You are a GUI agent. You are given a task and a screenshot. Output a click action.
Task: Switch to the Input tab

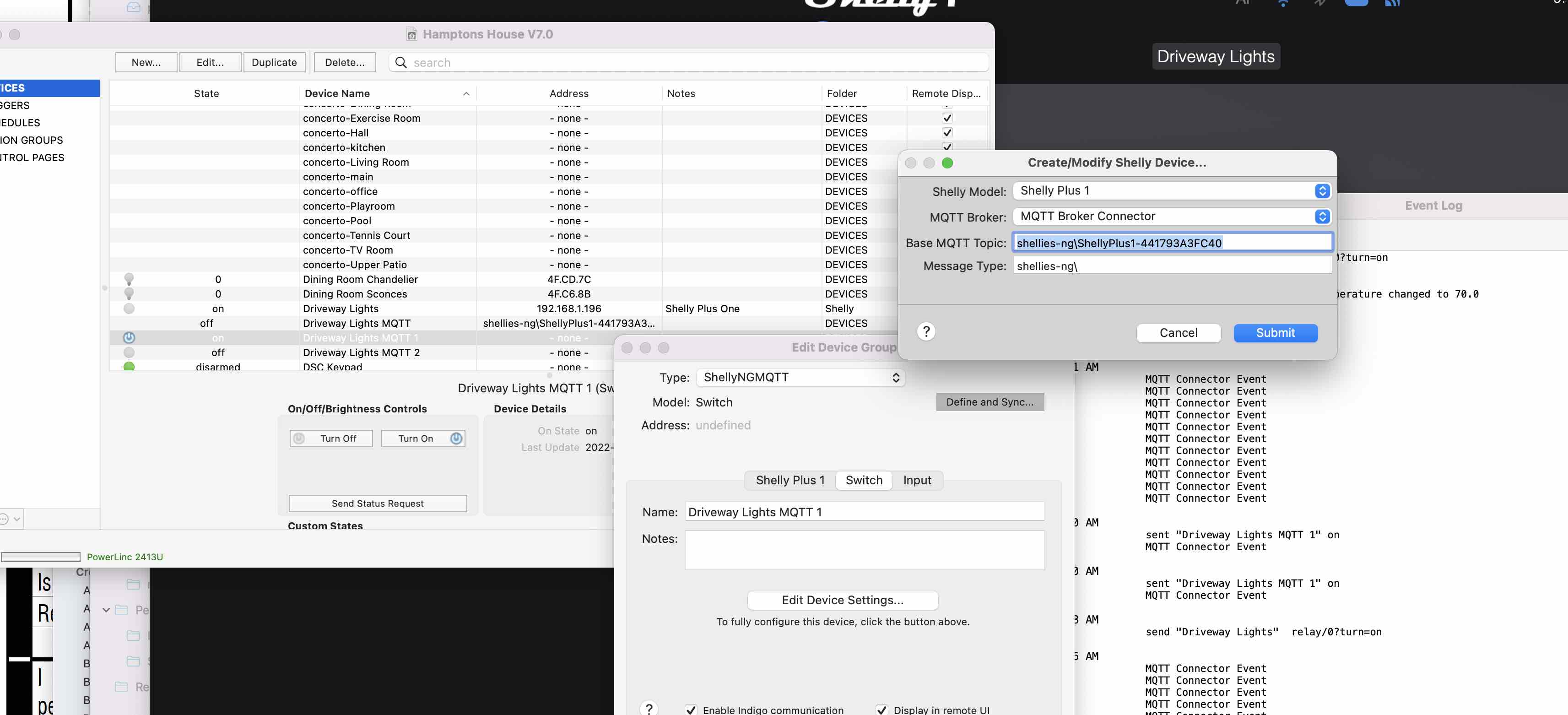coord(917,481)
